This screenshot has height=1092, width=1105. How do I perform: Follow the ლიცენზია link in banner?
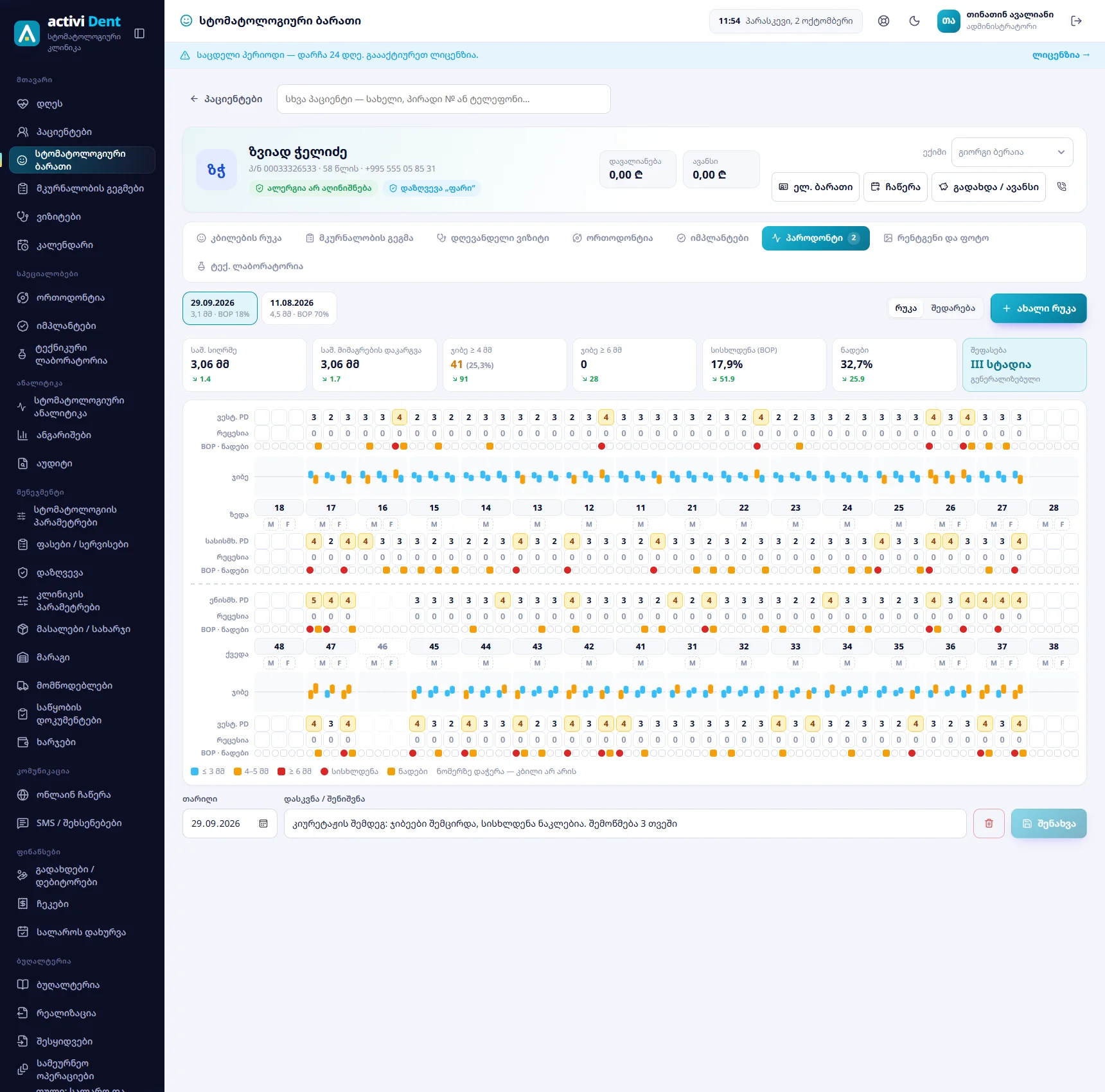[1061, 55]
